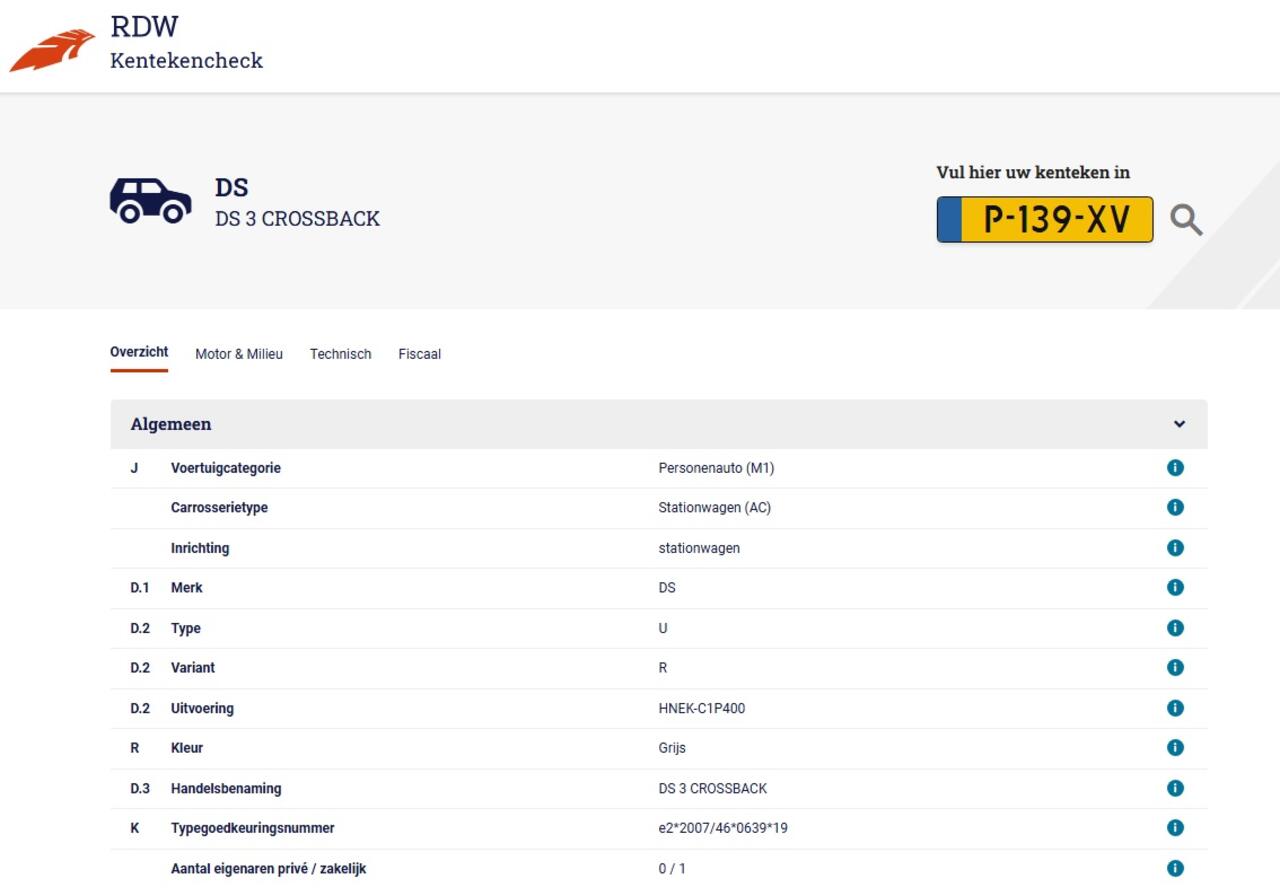Open info icon for Typegoedkeuringsnummer row
This screenshot has height=896, width=1280.
click(1175, 827)
